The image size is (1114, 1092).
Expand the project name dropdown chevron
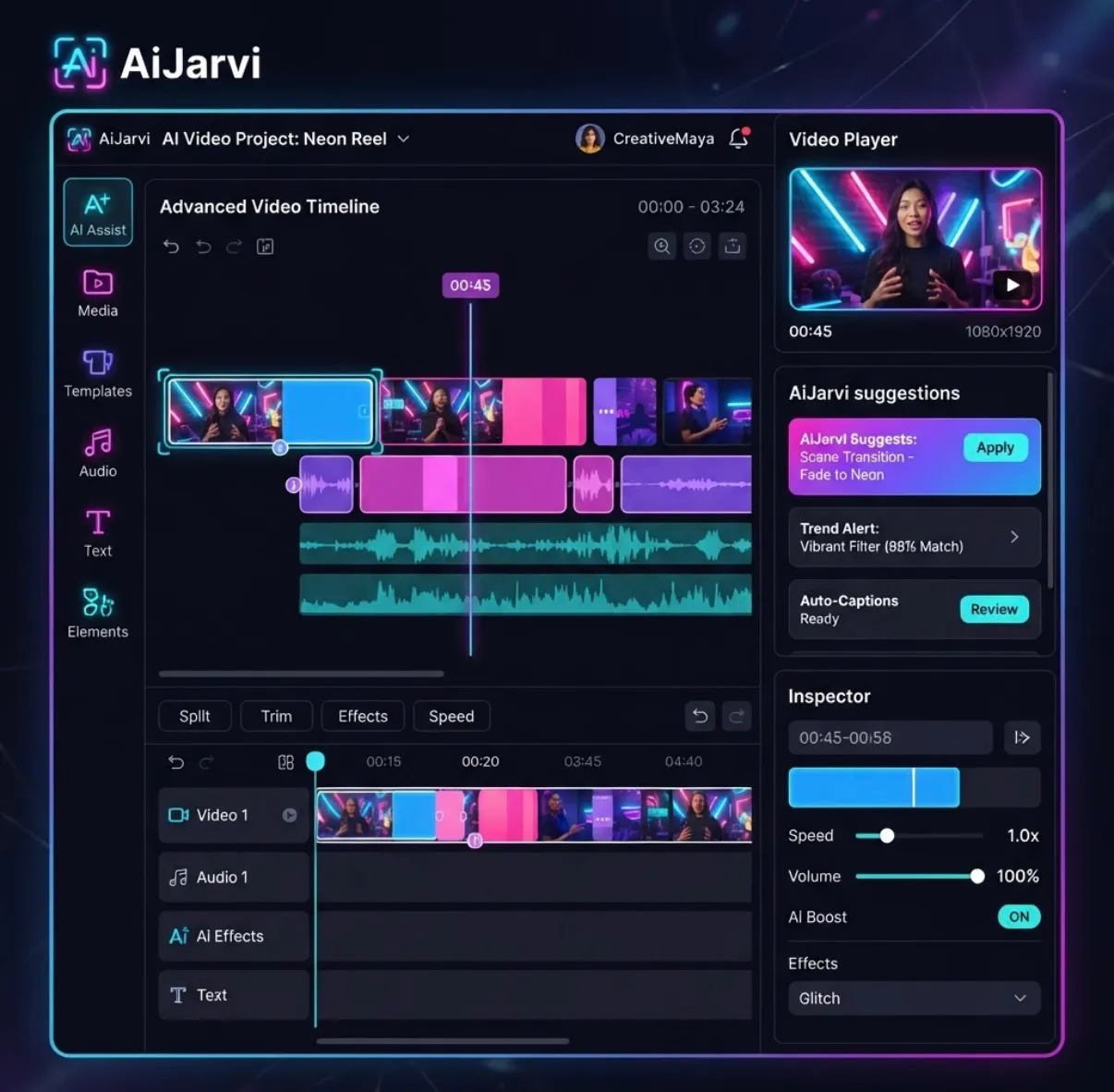[404, 139]
